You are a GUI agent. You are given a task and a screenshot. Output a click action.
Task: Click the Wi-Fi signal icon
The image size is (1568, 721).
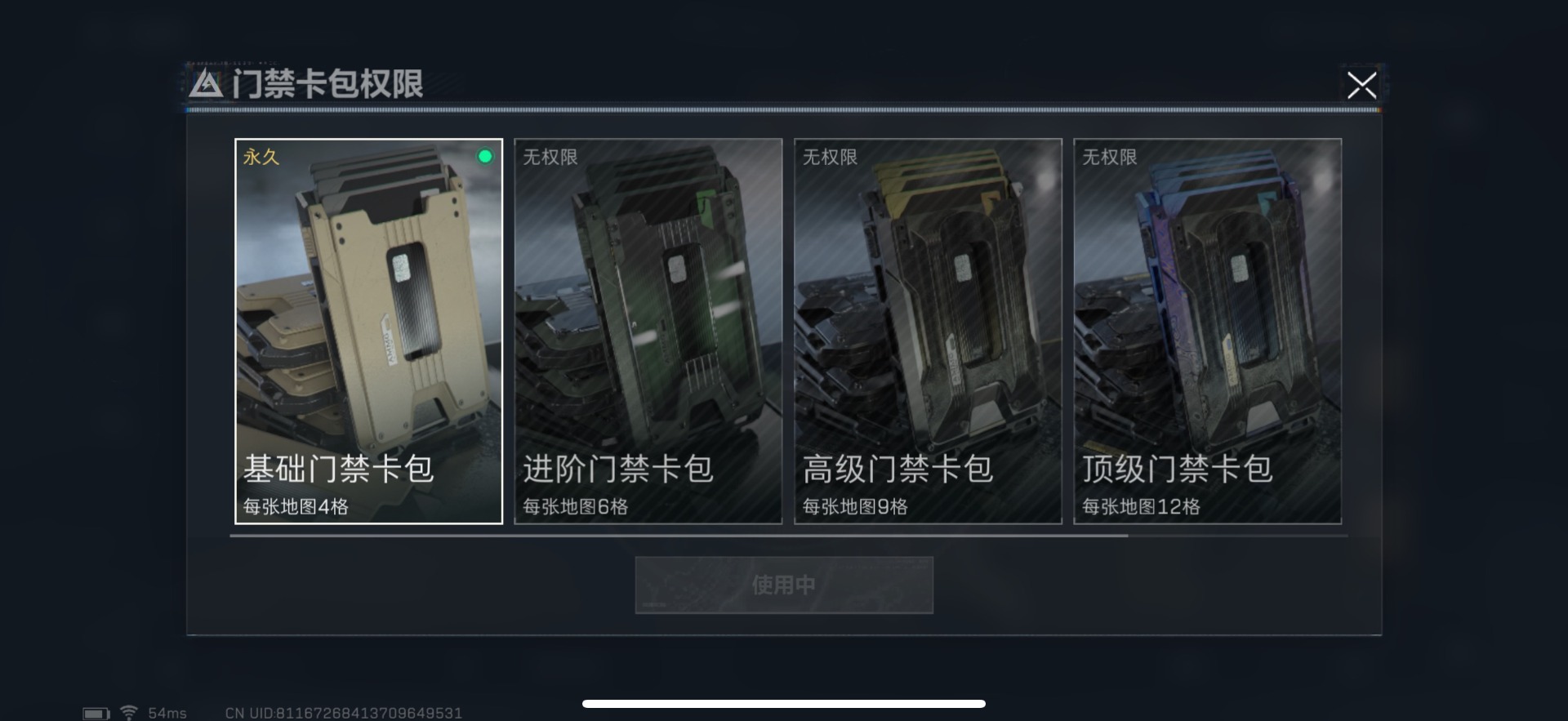click(x=129, y=713)
